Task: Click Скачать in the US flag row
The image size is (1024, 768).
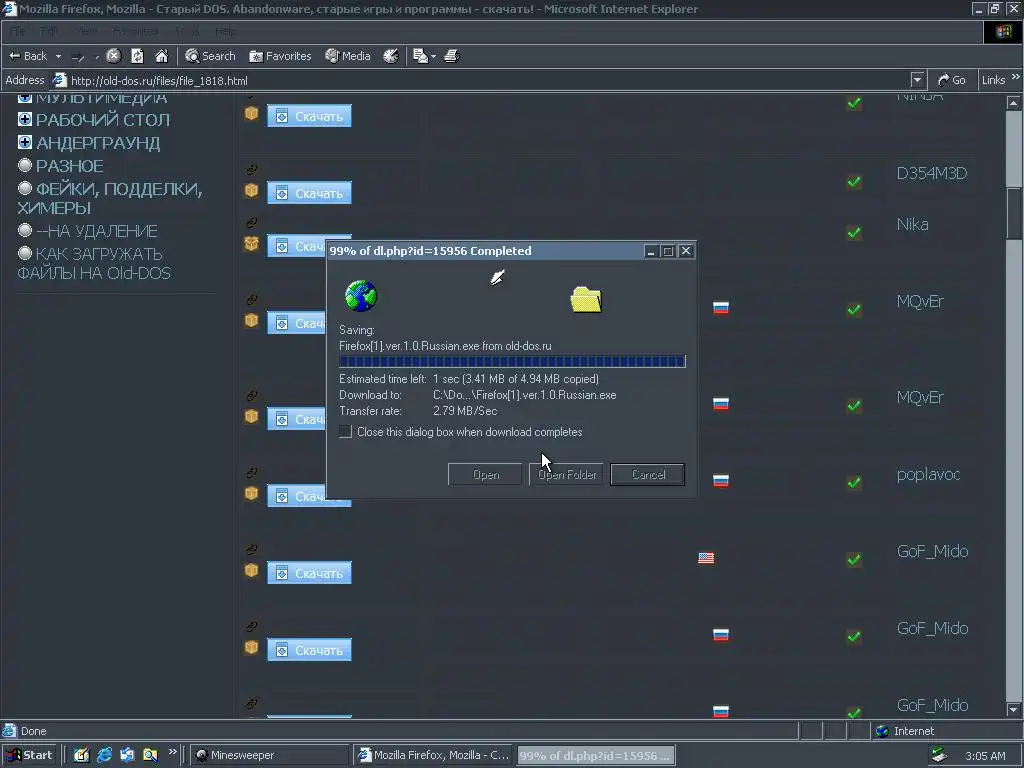Action: (310, 573)
